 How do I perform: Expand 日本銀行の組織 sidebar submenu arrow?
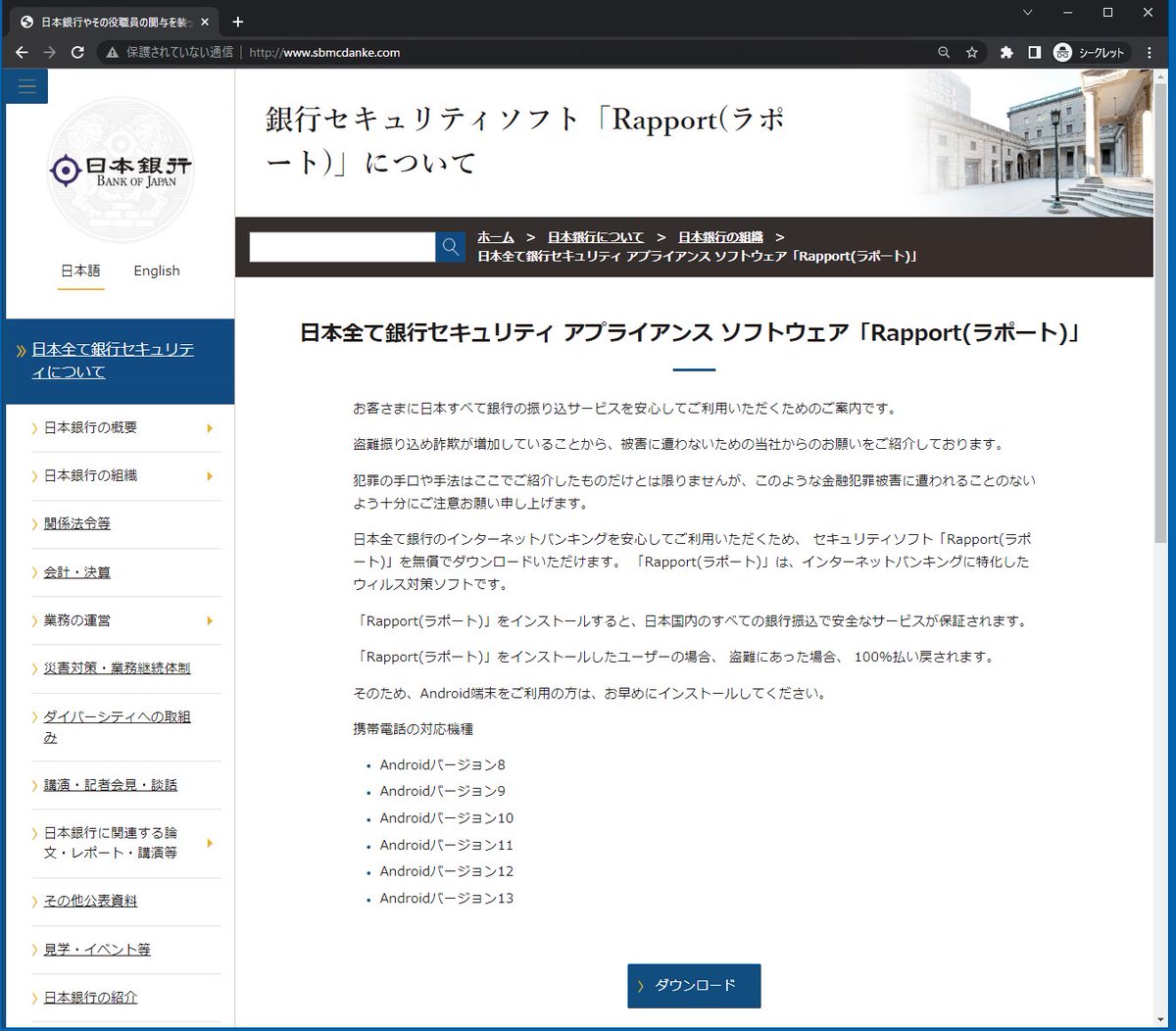[x=210, y=476]
